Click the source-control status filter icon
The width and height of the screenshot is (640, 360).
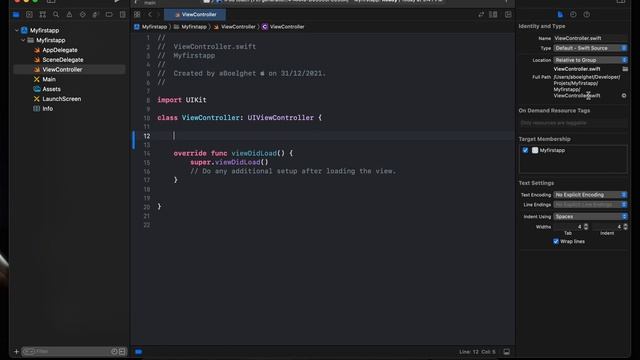[x=122, y=351]
